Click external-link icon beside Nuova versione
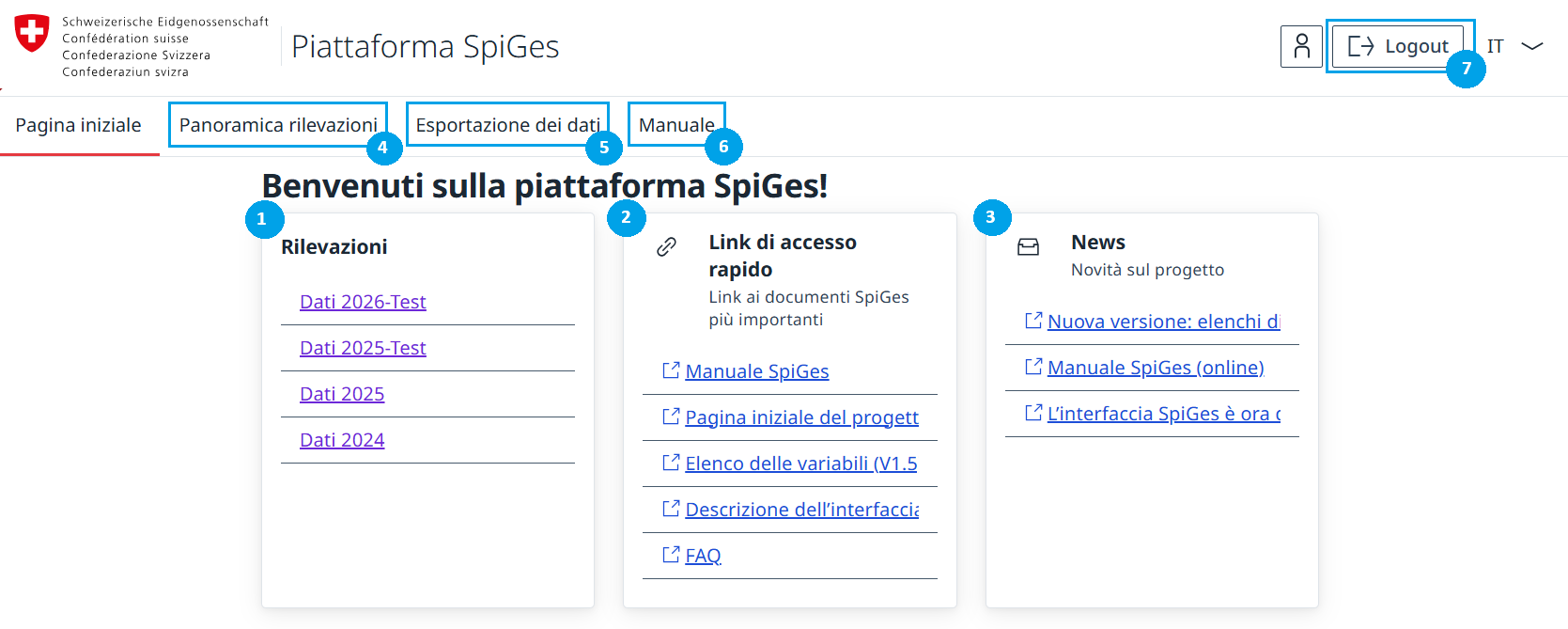This screenshot has height=629, width=1568. click(x=1033, y=321)
